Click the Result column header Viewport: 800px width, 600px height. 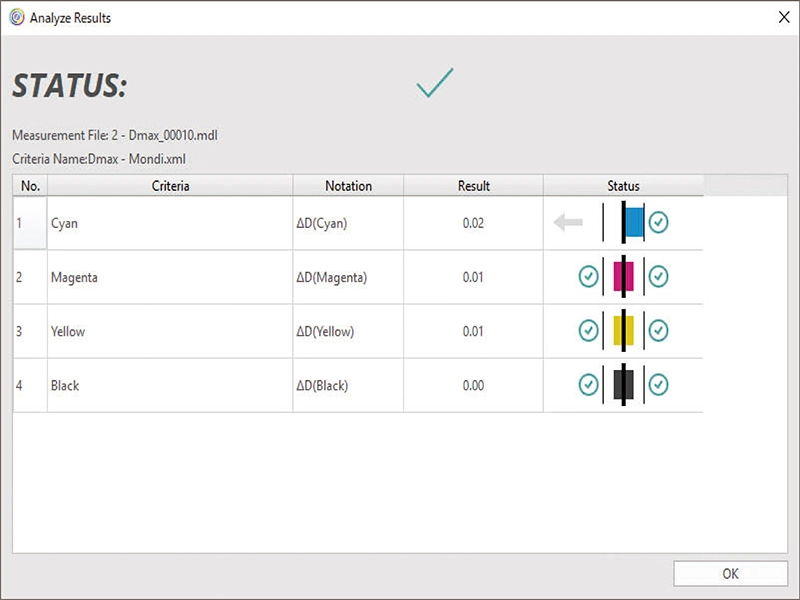(x=473, y=185)
